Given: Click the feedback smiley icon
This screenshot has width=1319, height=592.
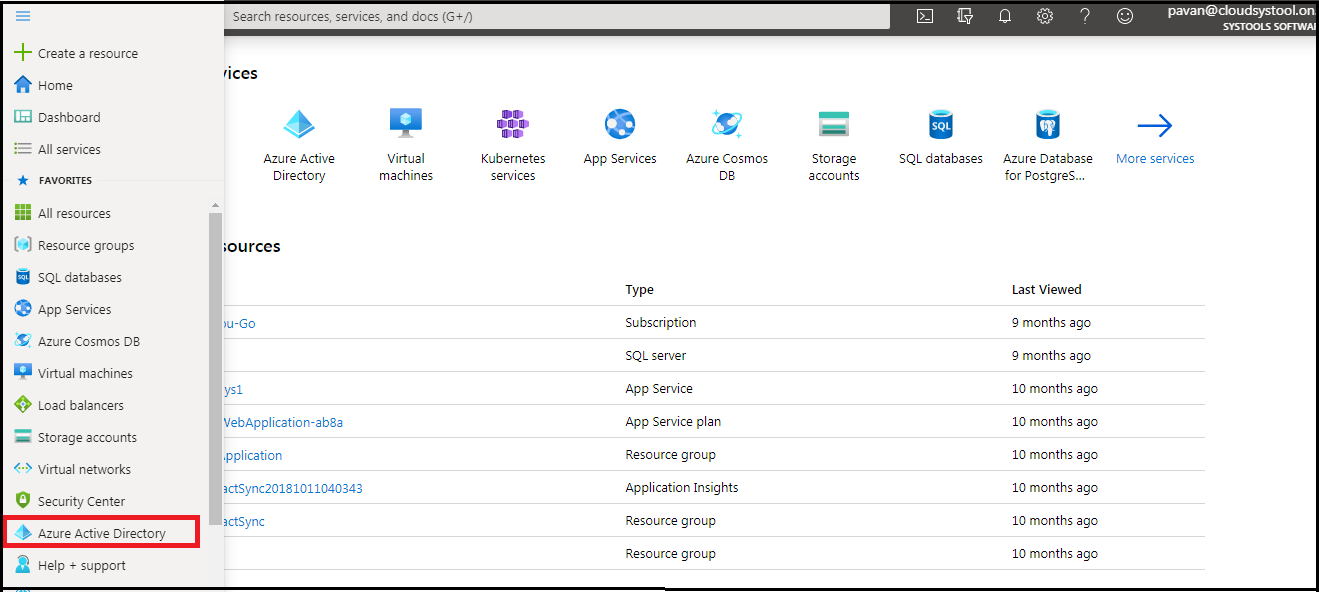Looking at the screenshot, I should (1125, 16).
